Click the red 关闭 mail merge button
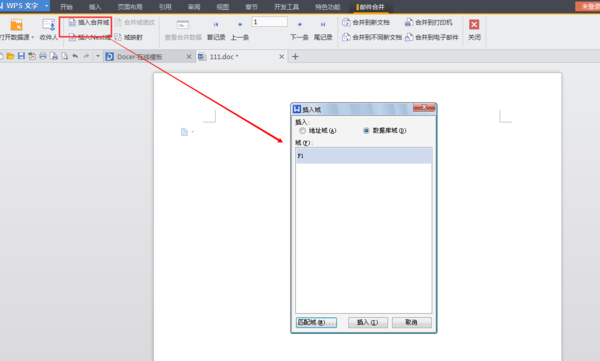600x361 pixels. point(474,30)
